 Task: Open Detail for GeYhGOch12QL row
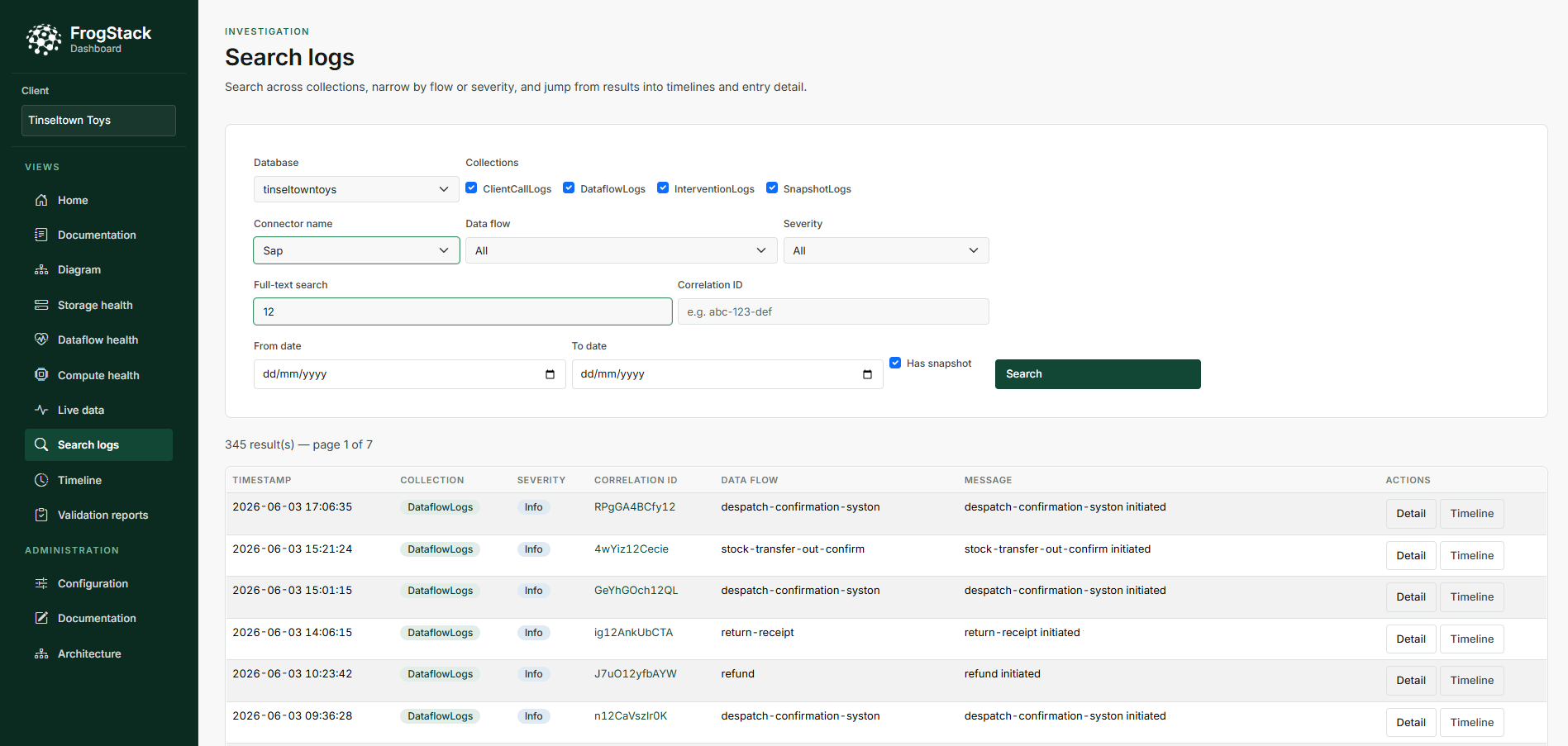[x=1411, y=597]
